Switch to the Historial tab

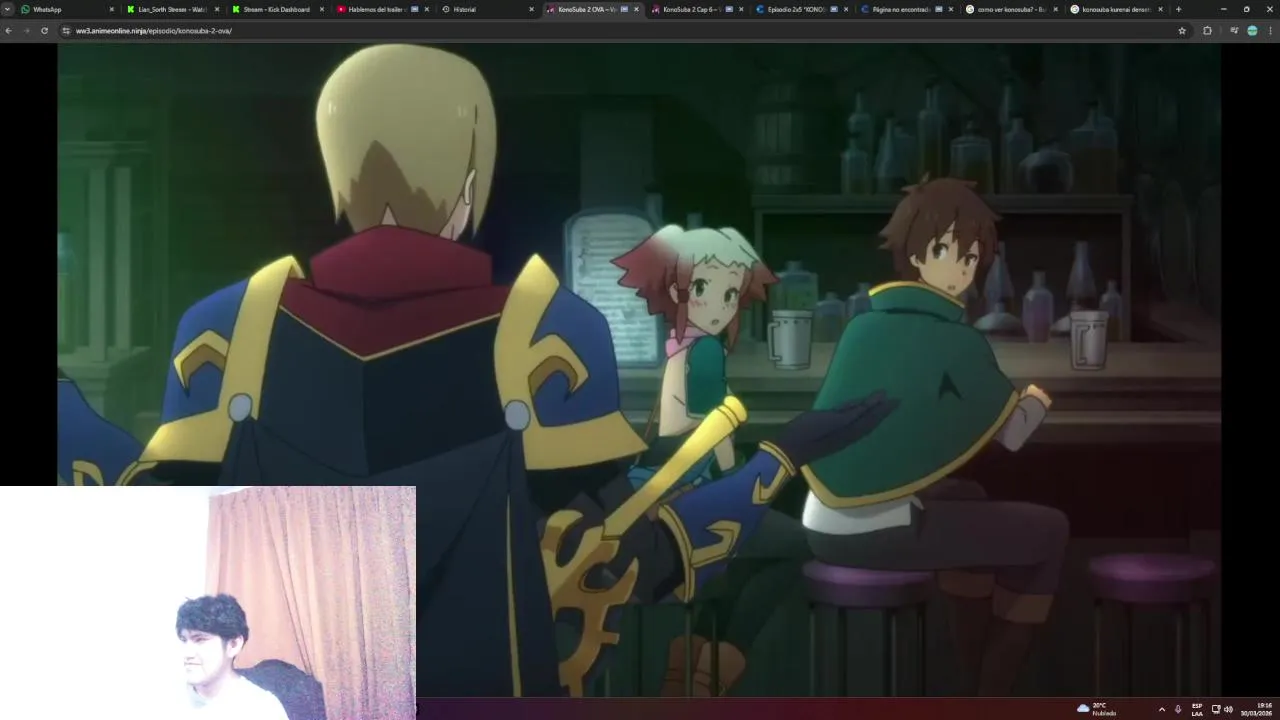(x=485, y=9)
